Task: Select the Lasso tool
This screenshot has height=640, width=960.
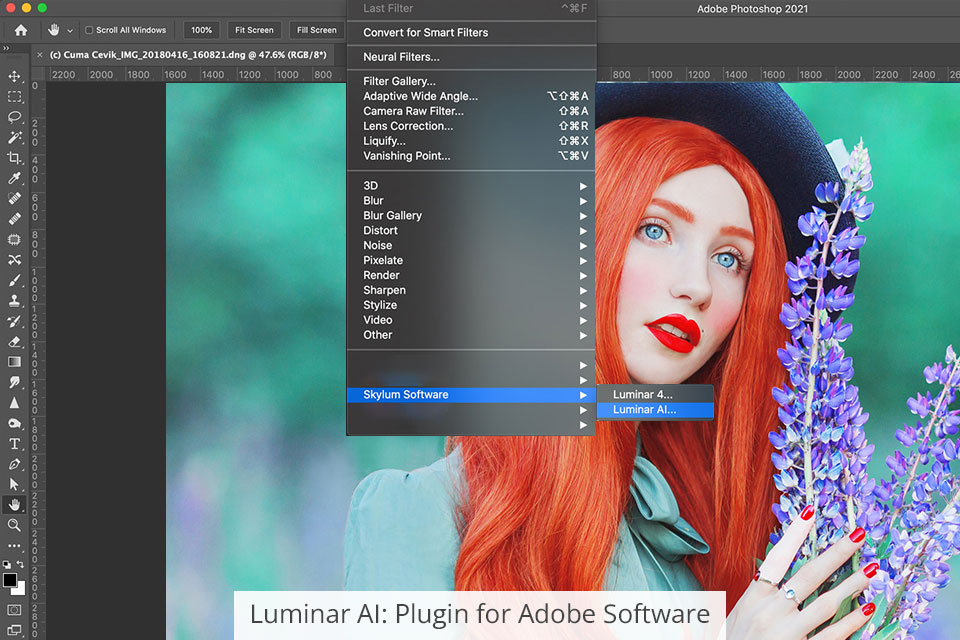Action: pos(14,117)
